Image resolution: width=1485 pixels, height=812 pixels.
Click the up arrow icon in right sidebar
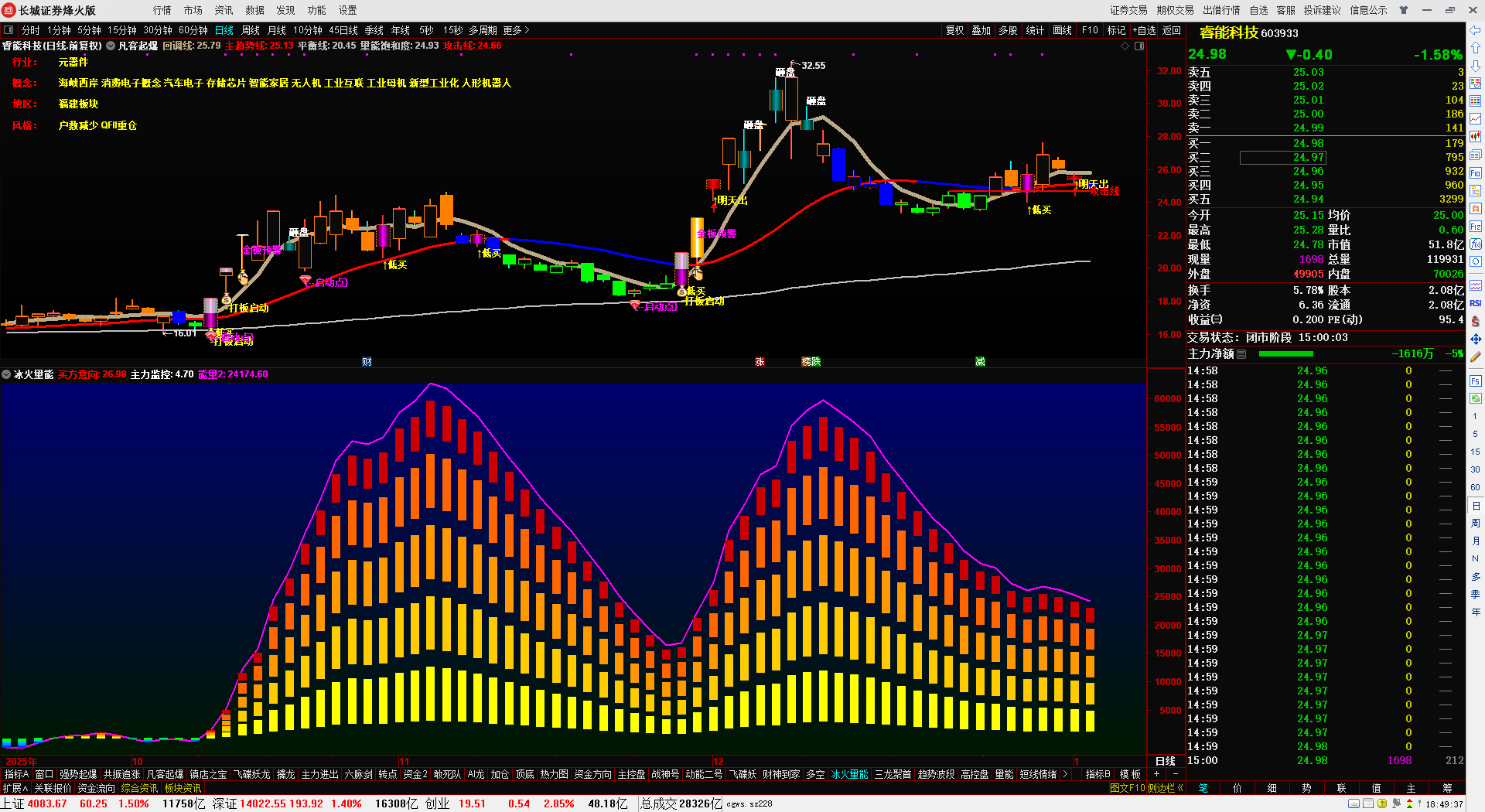click(x=1476, y=48)
